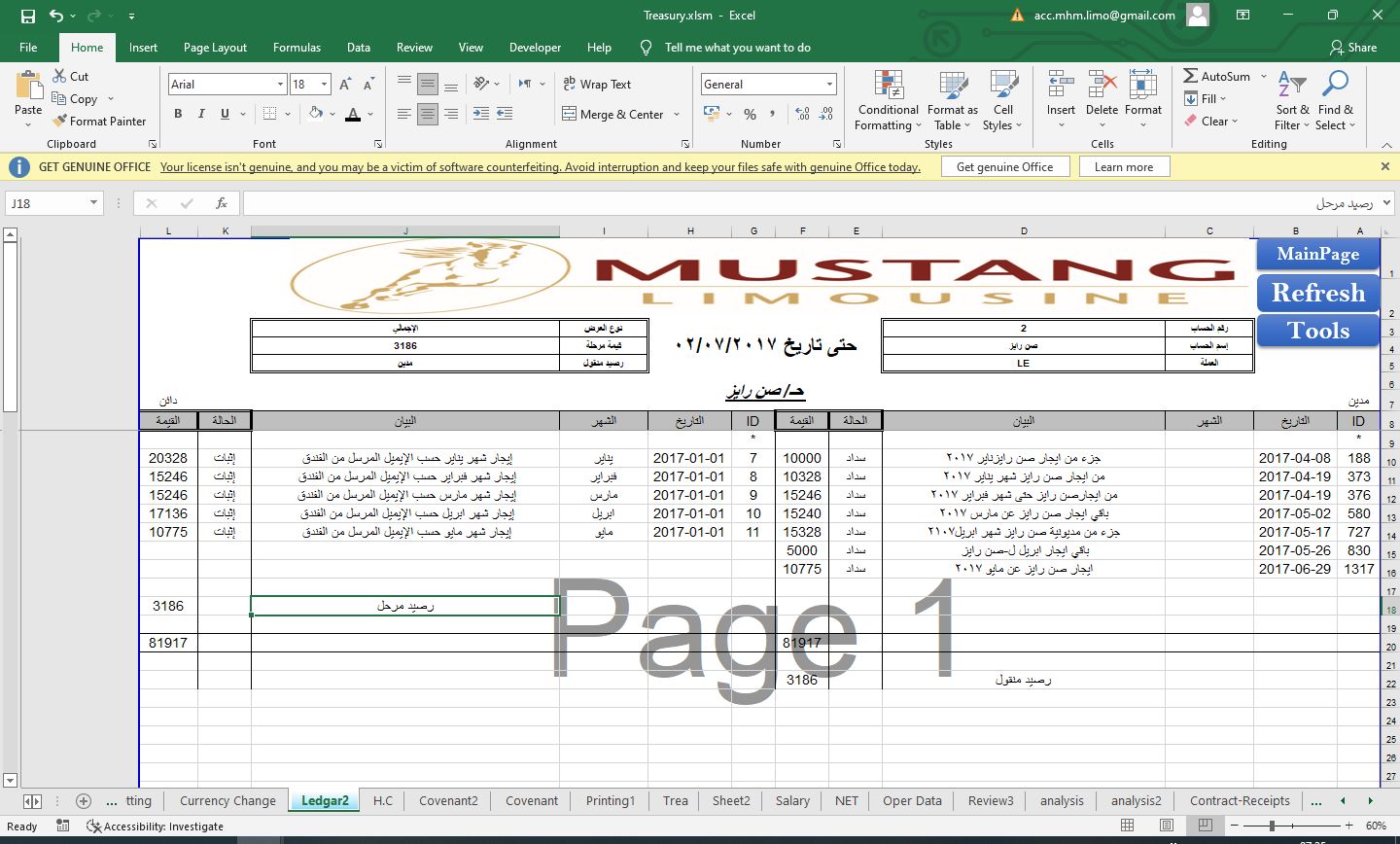Expand the Arial font name dropdown

280,85
